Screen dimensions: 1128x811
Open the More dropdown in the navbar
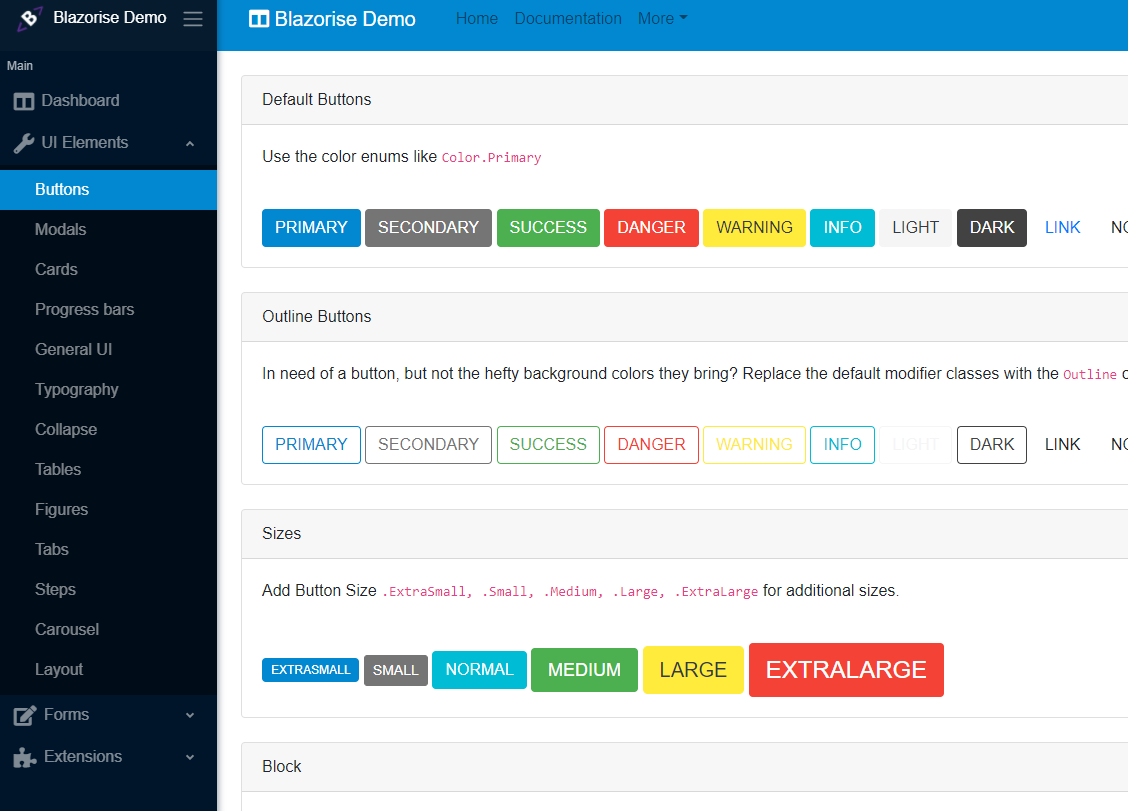coord(661,18)
